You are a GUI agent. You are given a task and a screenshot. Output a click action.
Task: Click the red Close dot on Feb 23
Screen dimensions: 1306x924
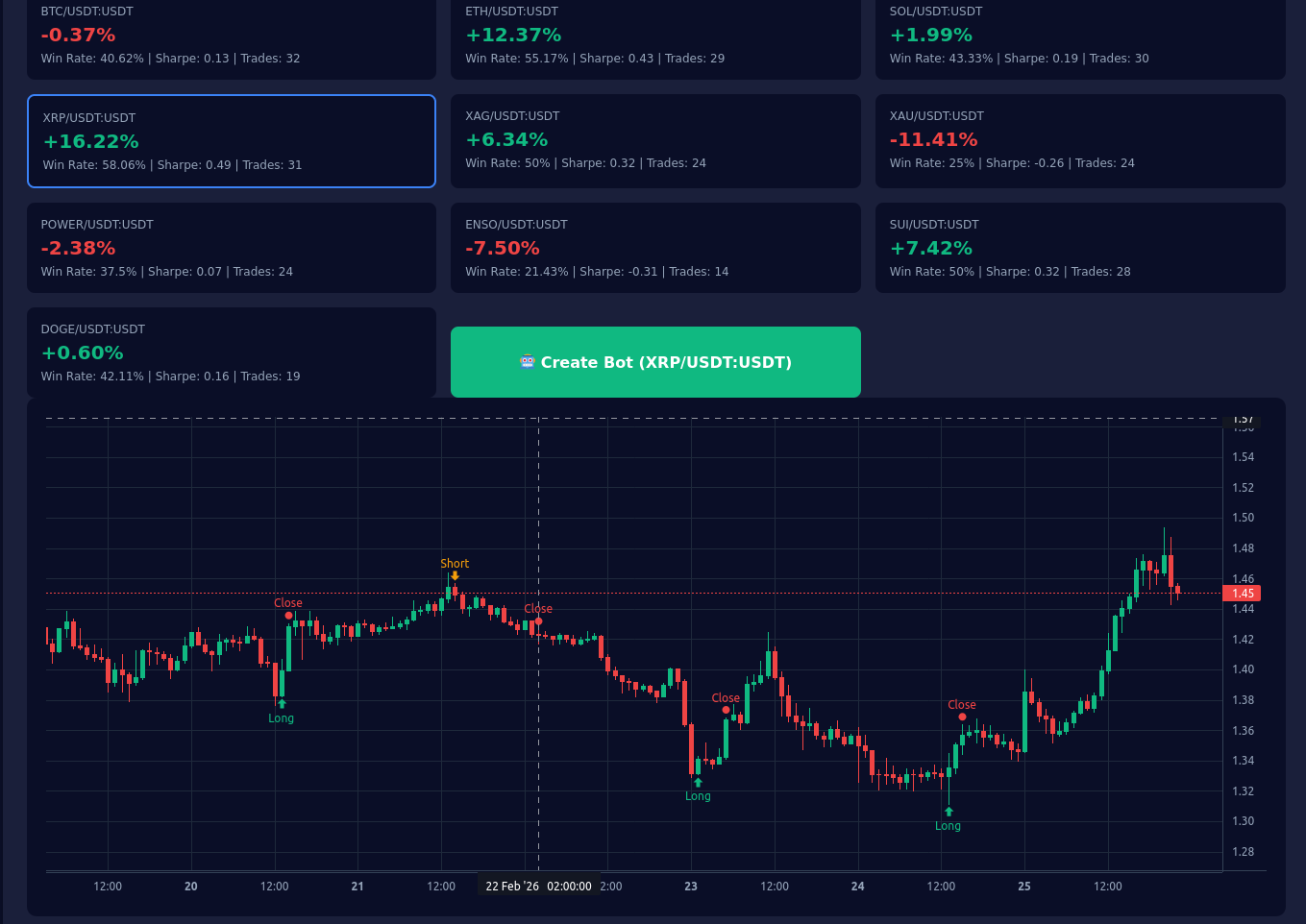pyautogui.click(x=726, y=710)
